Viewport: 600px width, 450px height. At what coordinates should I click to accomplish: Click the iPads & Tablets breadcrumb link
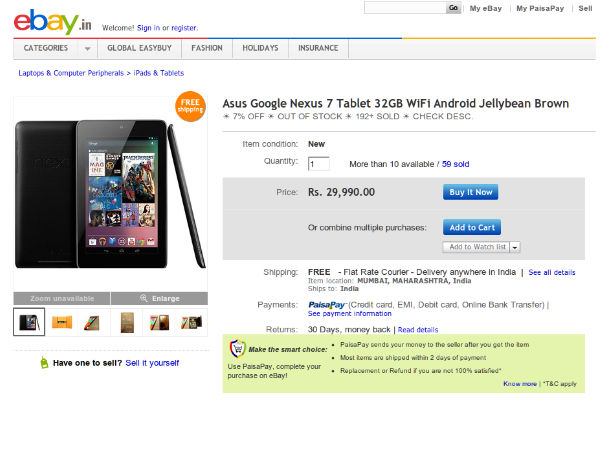(157, 73)
